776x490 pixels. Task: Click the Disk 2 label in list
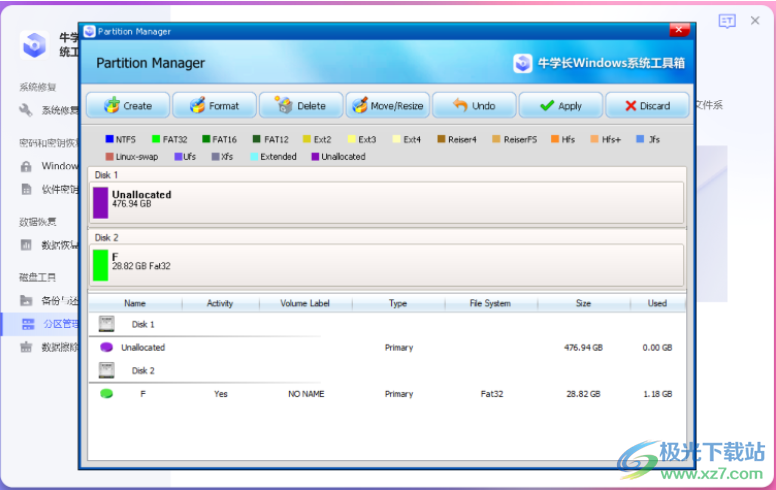(x=143, y=371)
